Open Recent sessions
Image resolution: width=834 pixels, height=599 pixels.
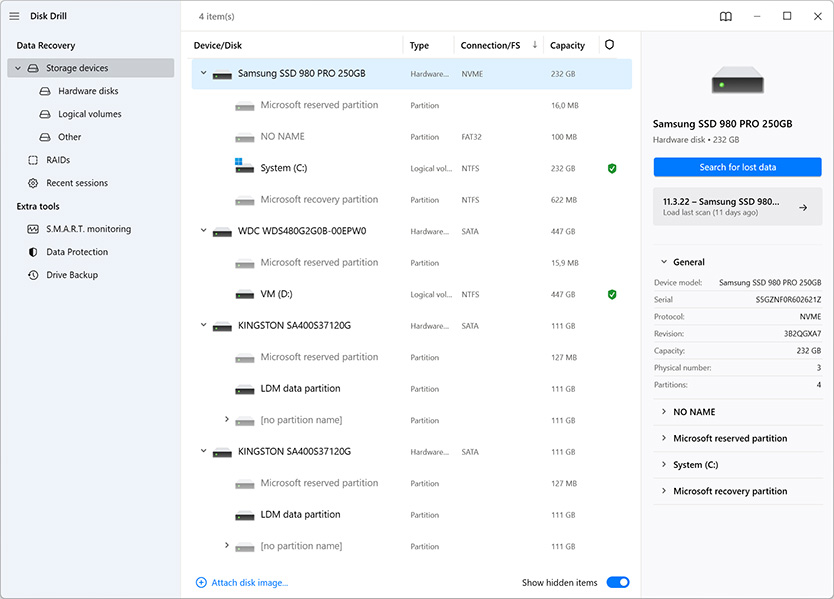[x=84, y=182]
